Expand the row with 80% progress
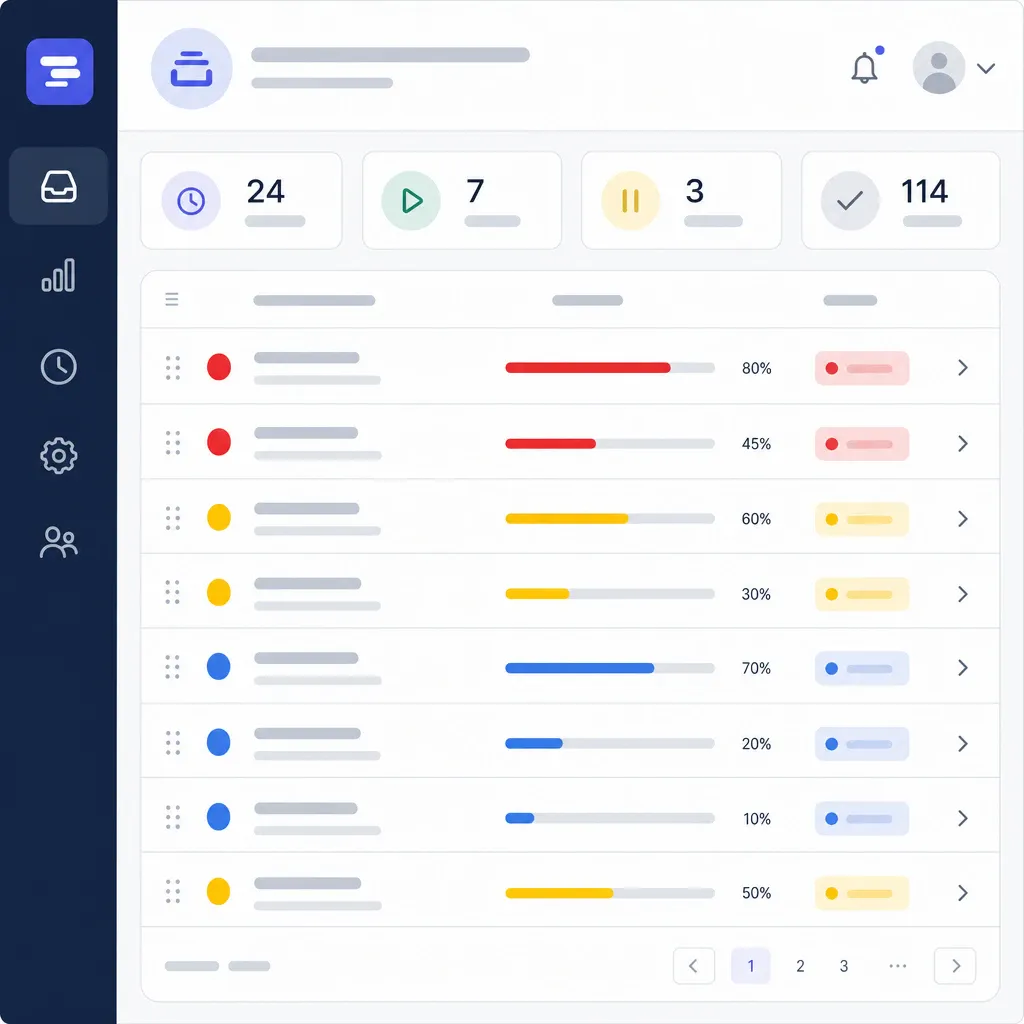Screen dimensions: 1024x1024 (x=963, y=368)
